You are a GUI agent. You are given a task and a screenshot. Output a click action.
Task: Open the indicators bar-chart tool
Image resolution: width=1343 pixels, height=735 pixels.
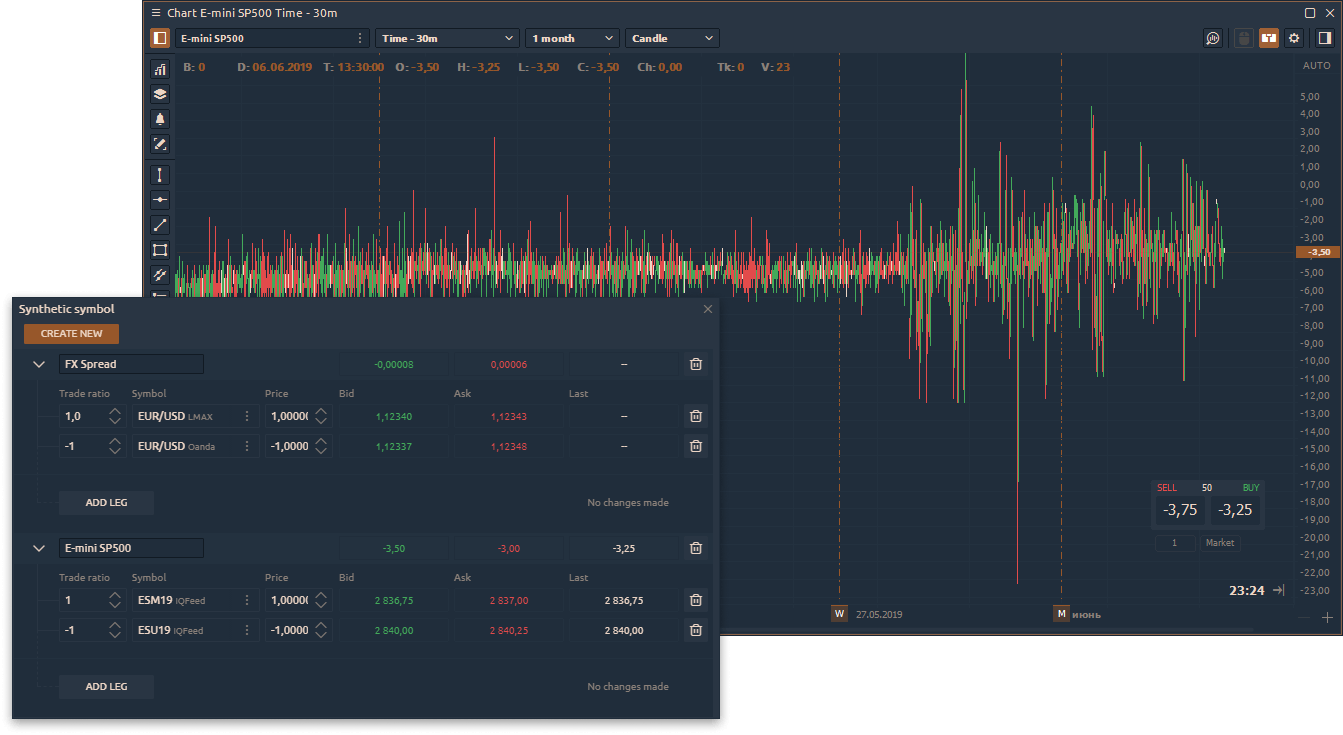tap(160, 69)
